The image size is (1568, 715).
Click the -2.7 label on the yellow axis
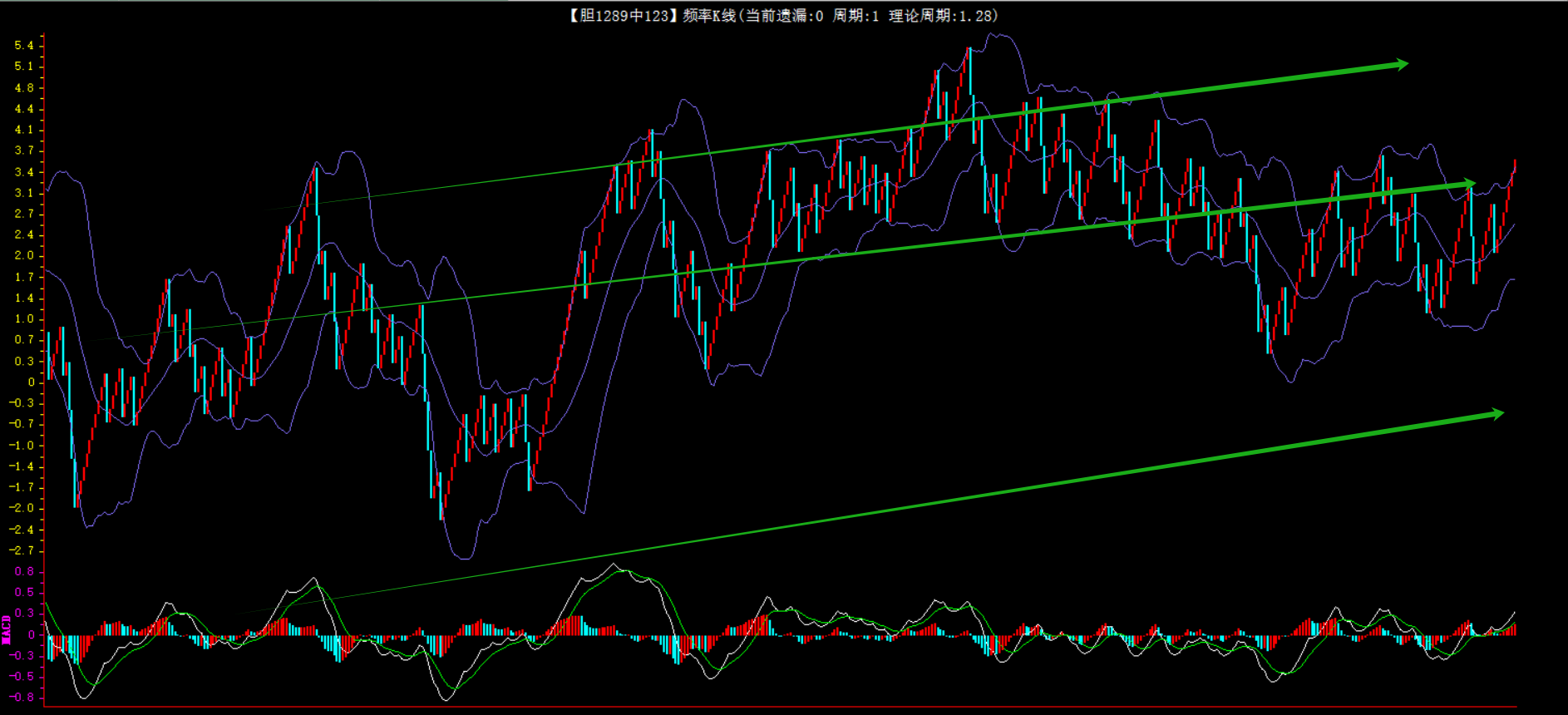click(x=22, y=550)
